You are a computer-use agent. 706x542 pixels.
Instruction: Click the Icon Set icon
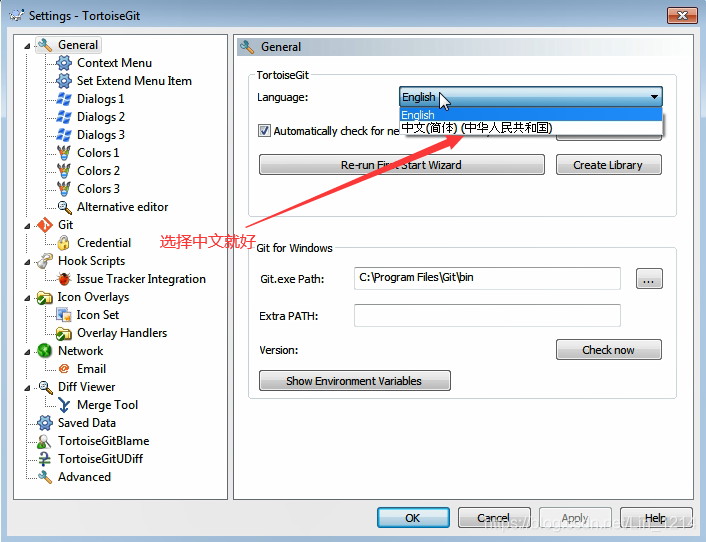click(64, 315)
